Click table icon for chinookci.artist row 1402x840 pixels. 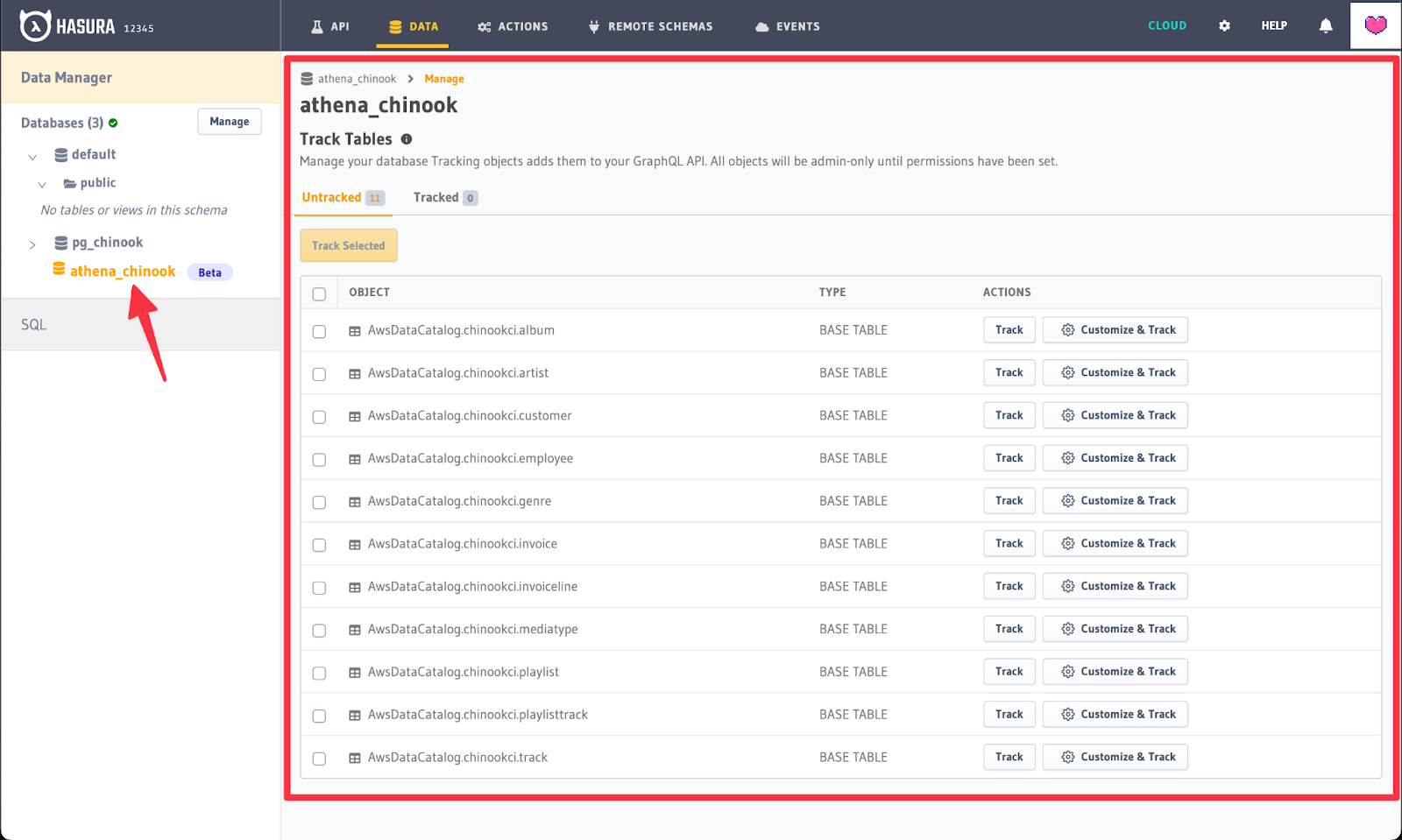coord(355,374)
